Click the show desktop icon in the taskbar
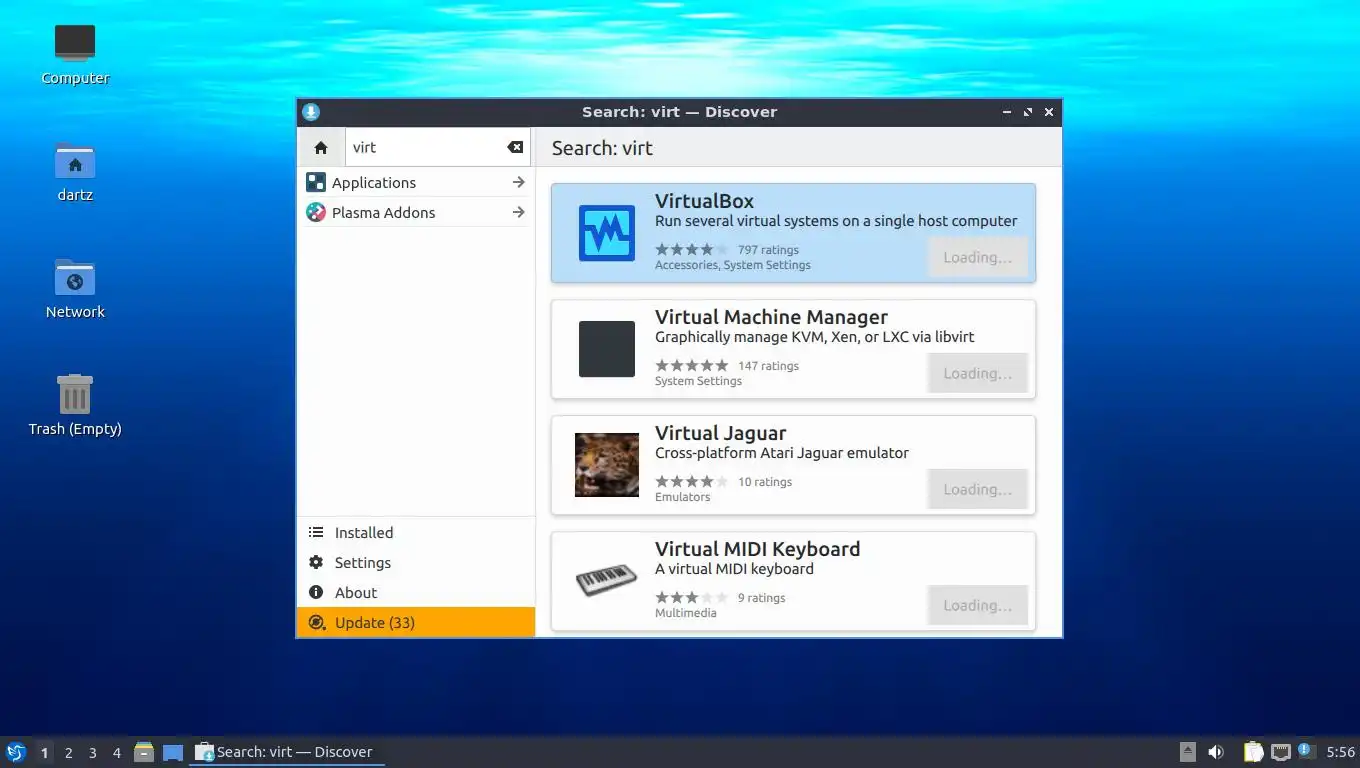 pos(173,752)
